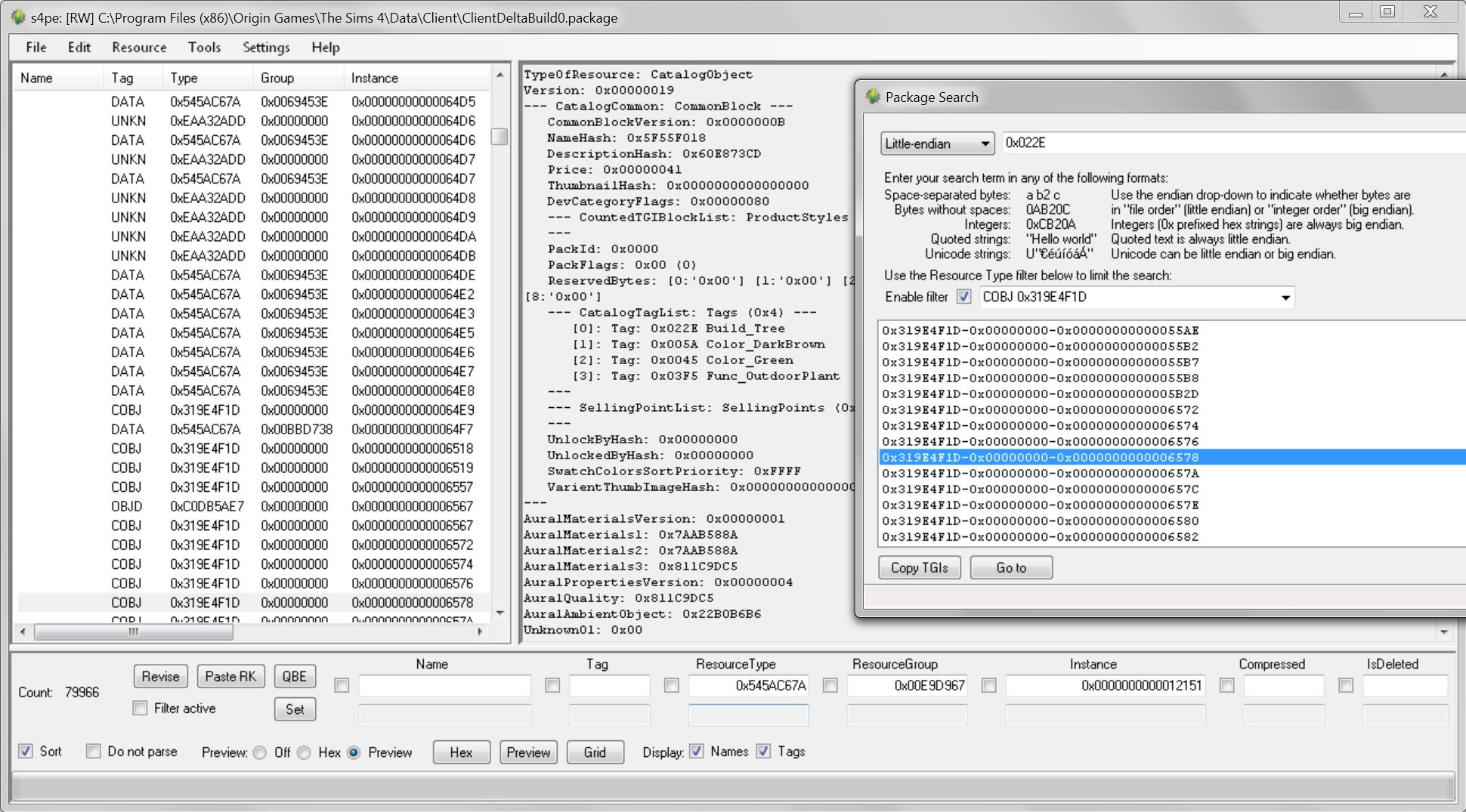Sort resource list by Type column

pos(208,78)
